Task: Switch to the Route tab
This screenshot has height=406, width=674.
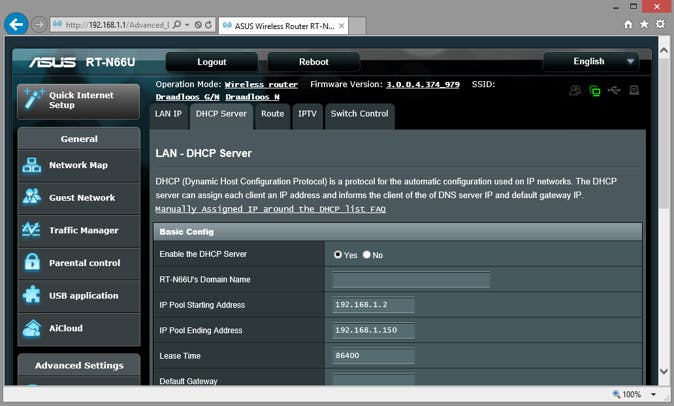Action: [273, 114]
